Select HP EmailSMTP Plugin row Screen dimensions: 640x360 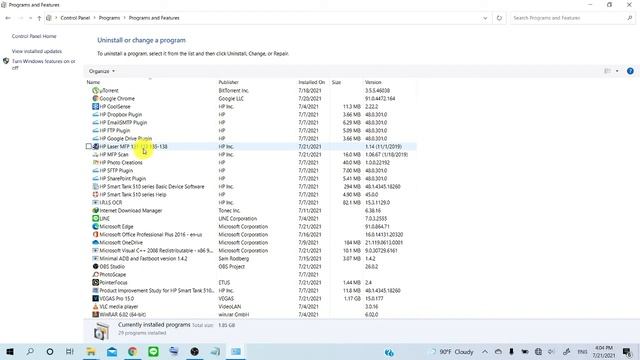click(251, 122)
